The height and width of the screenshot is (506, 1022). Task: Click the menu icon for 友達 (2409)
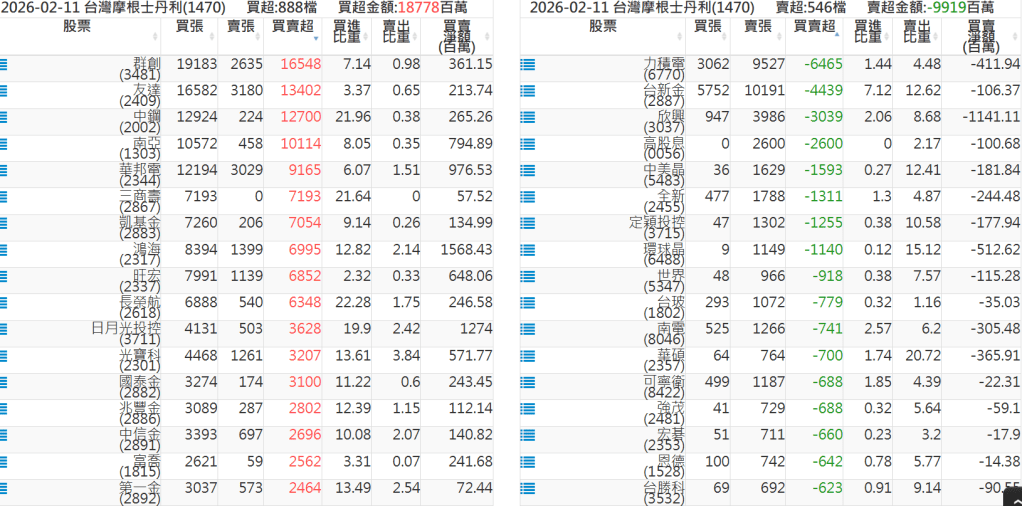point(5,90)
